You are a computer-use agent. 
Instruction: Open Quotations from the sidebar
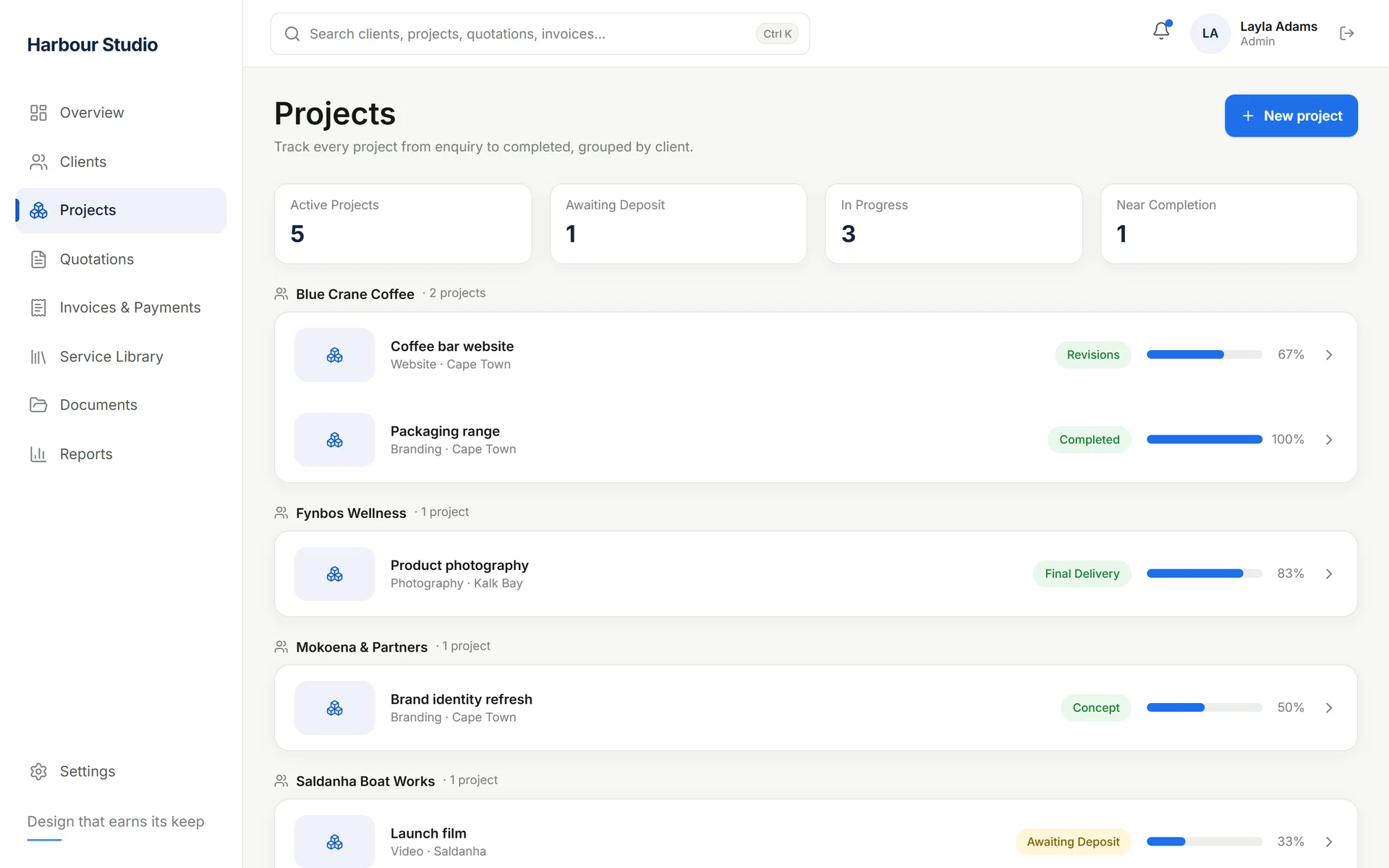coord(121,259)
